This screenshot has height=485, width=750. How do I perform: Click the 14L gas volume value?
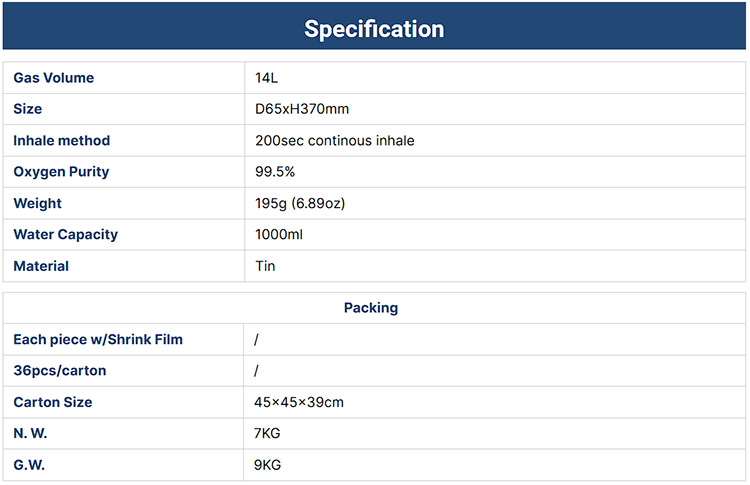(x=266, y=78)
